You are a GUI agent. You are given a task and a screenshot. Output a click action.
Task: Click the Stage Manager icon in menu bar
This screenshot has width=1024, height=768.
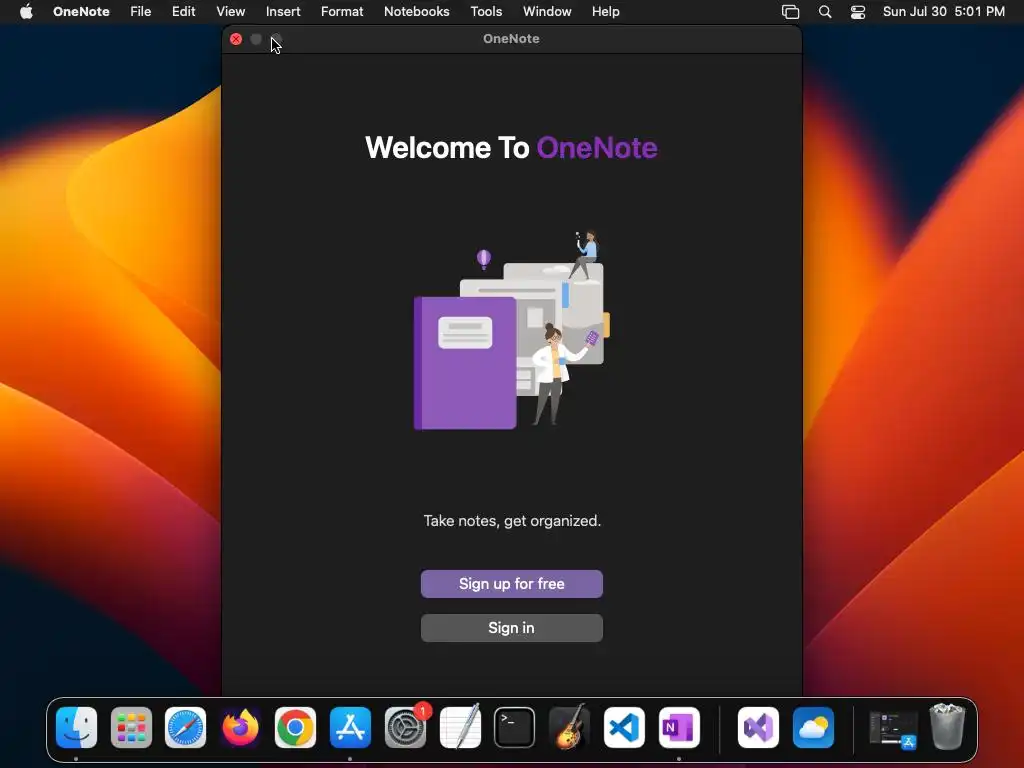tap(790, 12)
